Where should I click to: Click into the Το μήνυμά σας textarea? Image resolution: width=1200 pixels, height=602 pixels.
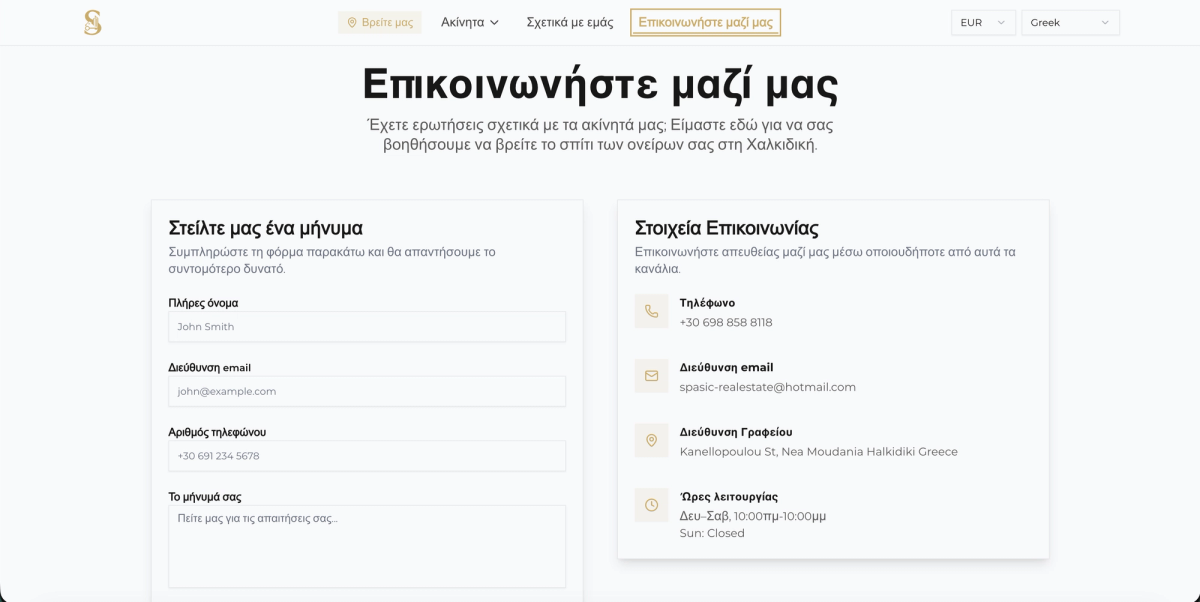pos(367,546)
